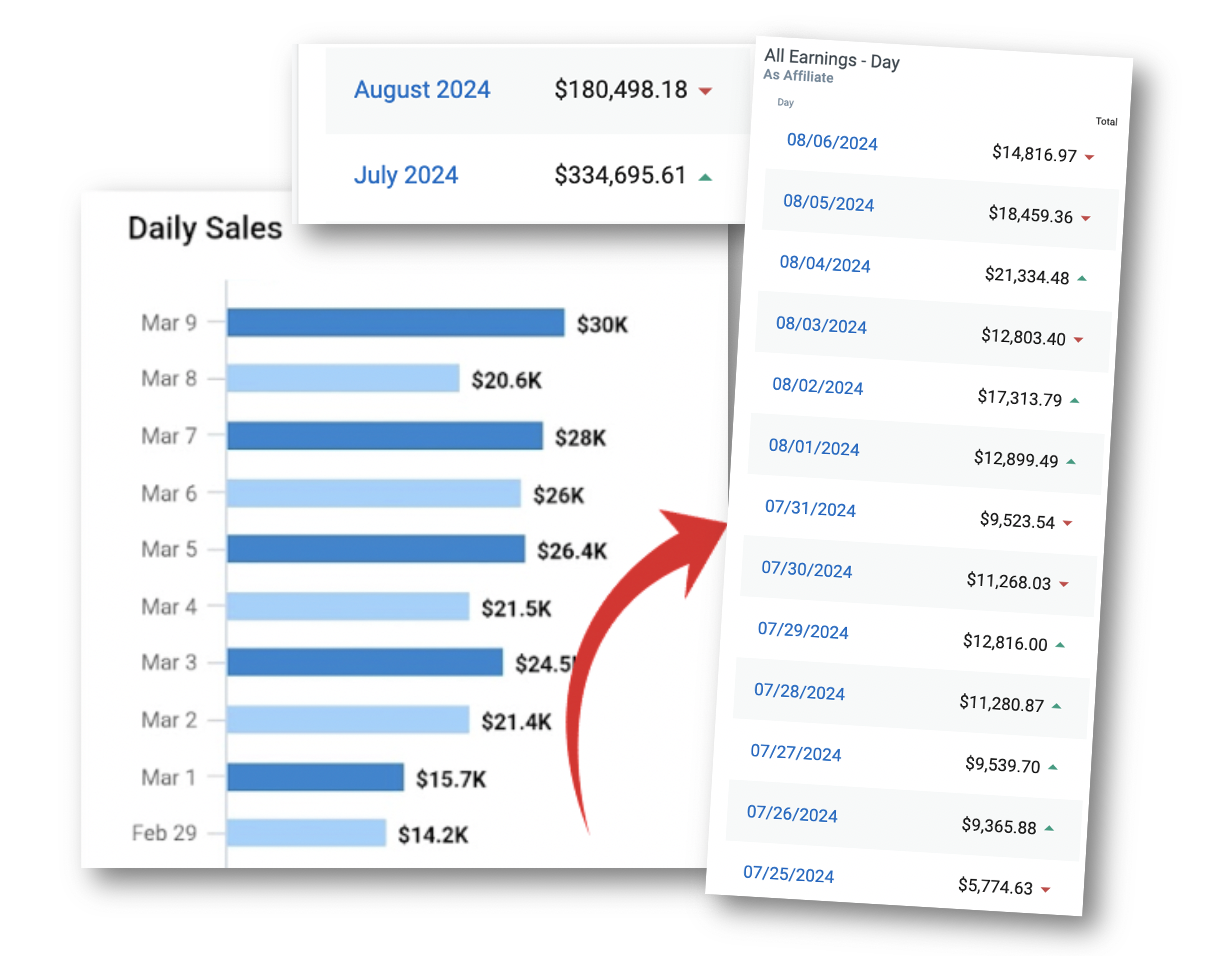Click the red trend arrow next to $12,803.40
The image size is (1232, 956).
pyautogui.click(x=1078, y=340)
